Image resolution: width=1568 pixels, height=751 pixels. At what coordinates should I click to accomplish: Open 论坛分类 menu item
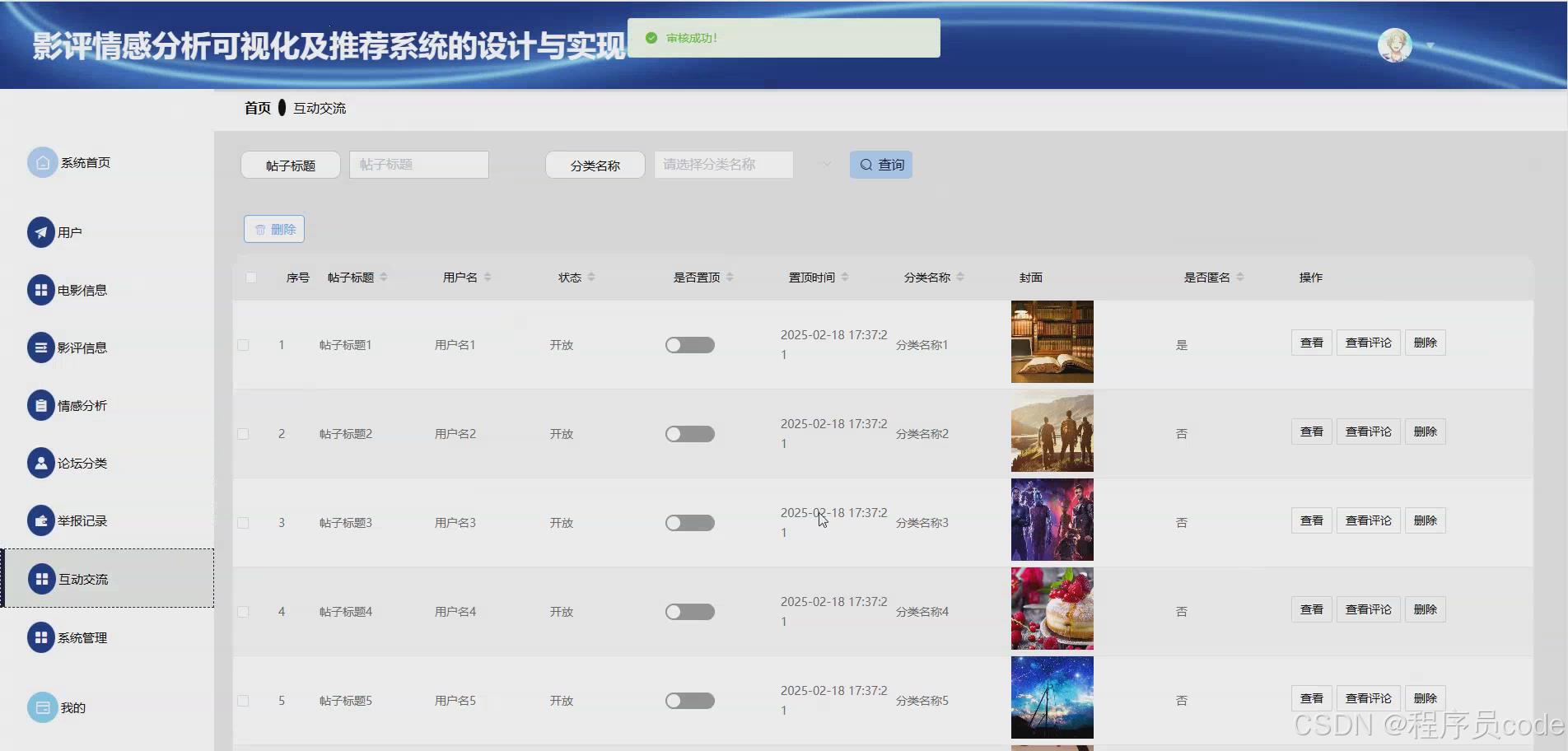pyautogui.click(x=82, y=464)
